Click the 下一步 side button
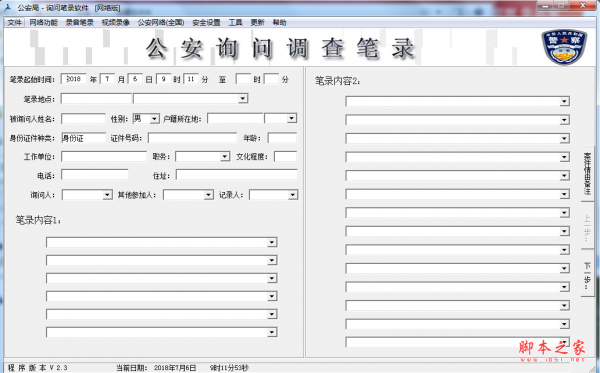Screen dimensions: 600x373 click(587, 274)
